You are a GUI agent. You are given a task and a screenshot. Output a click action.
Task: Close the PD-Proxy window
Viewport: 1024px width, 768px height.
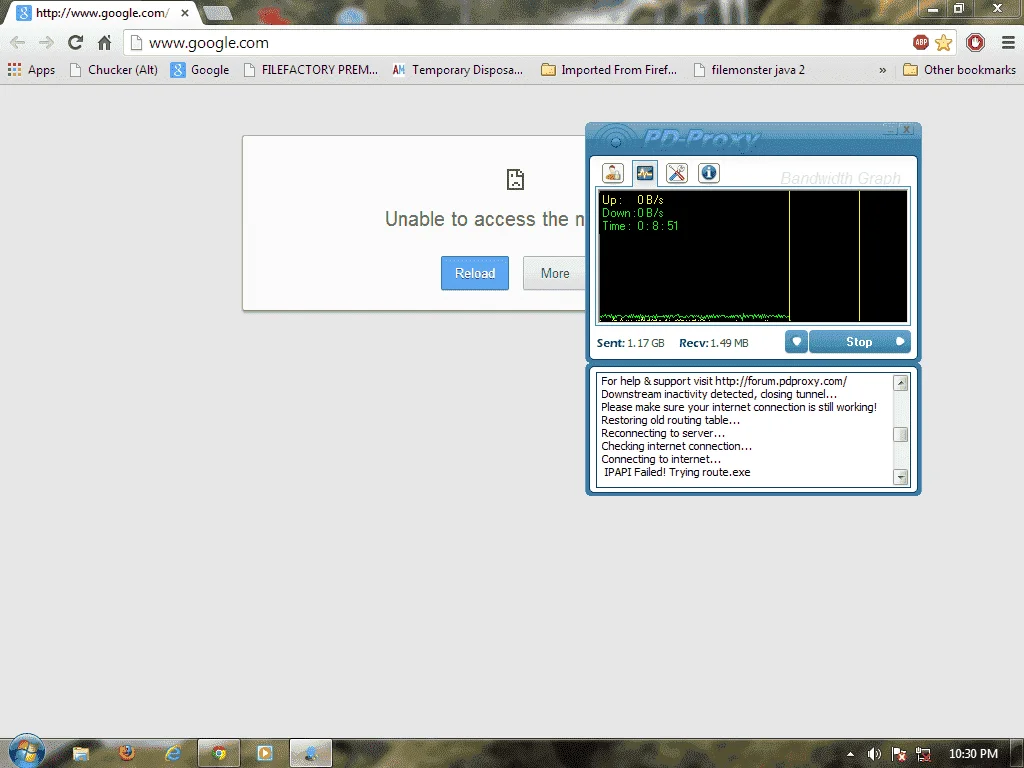[906, 129]
